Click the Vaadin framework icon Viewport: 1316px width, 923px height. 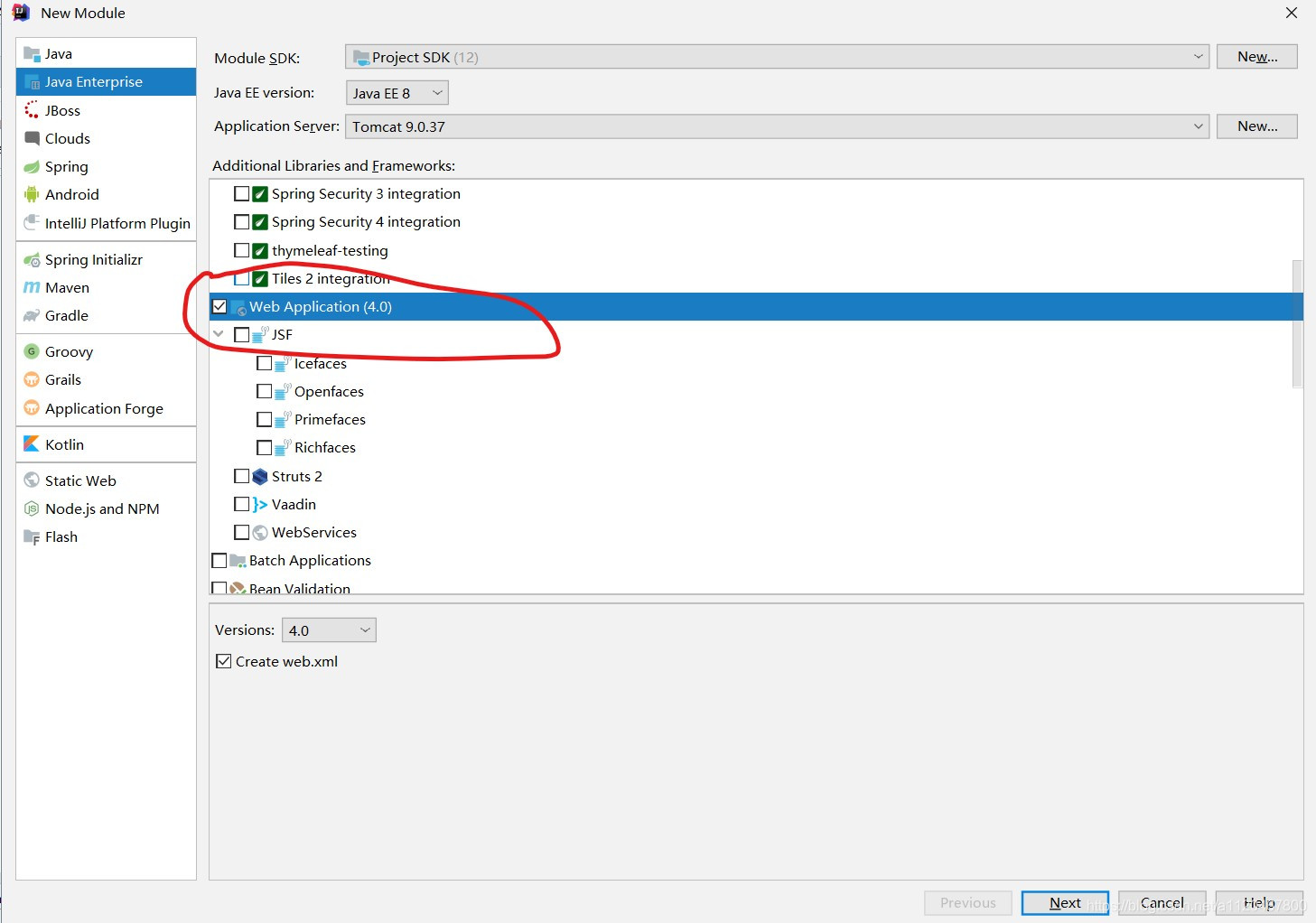(x=260, y=504)
